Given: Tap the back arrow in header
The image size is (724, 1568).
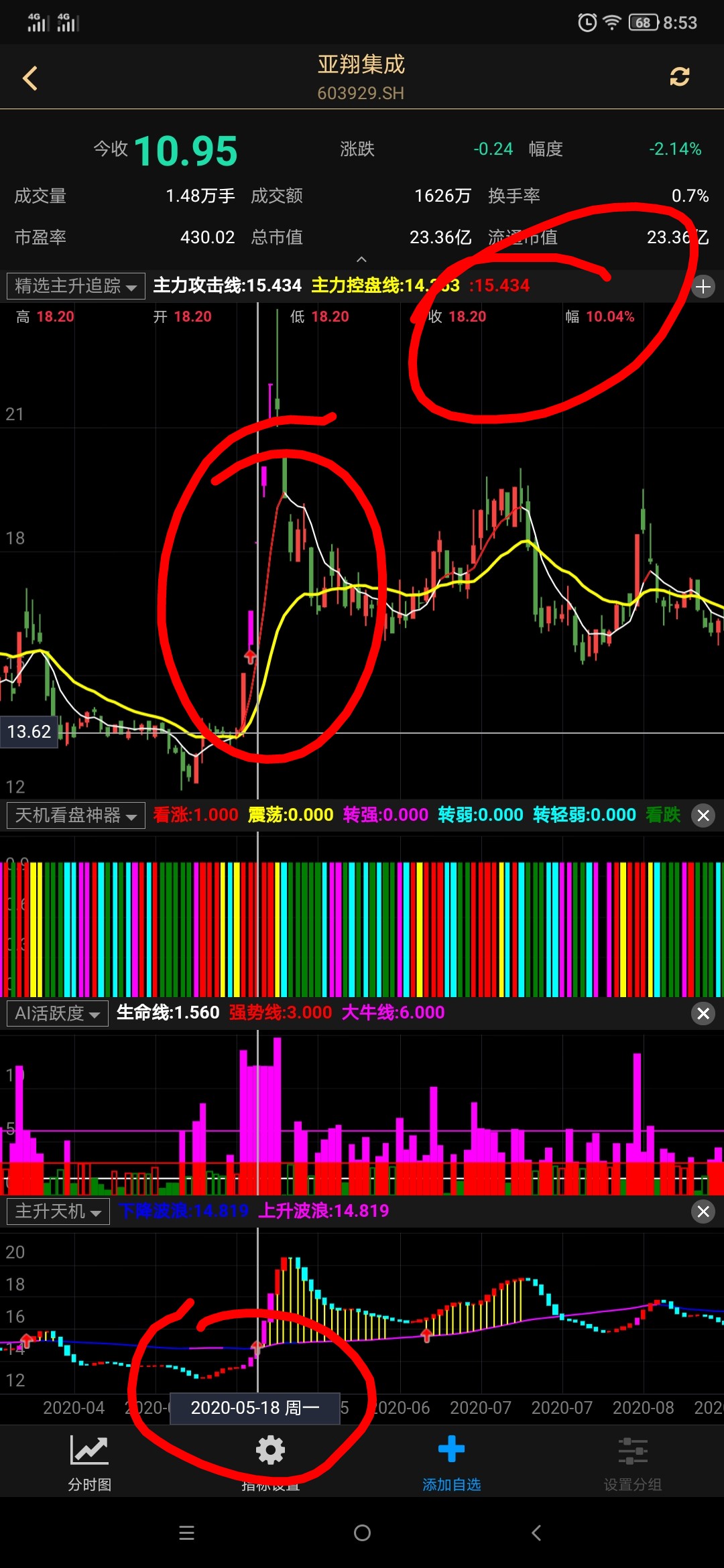Looking at the screenshot, I should [30, 78].
